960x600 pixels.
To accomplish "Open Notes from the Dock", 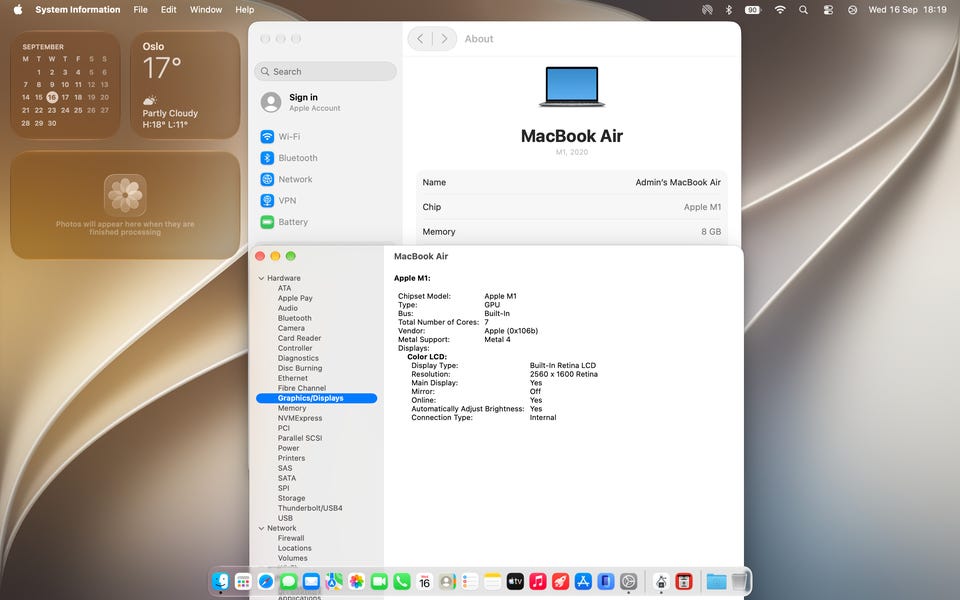I will [492, 581].
